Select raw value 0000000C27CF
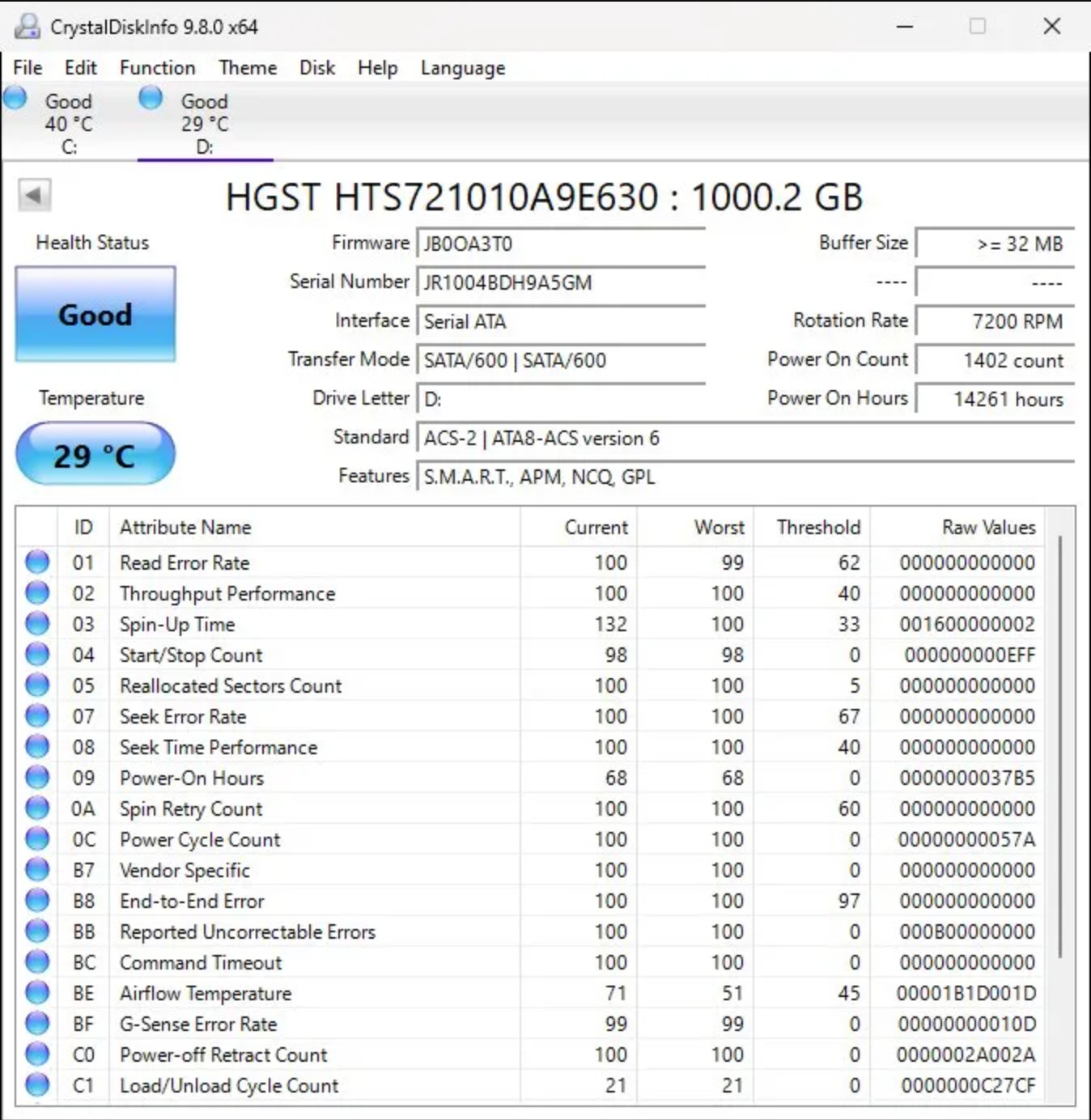Screen dimensions: 1091x1120 coord(969,1085)
